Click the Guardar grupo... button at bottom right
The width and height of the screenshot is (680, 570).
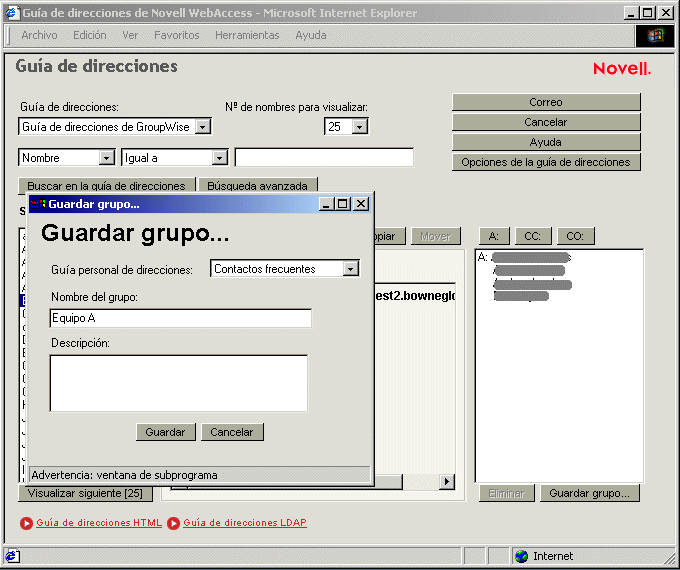[x=590, y=493]
